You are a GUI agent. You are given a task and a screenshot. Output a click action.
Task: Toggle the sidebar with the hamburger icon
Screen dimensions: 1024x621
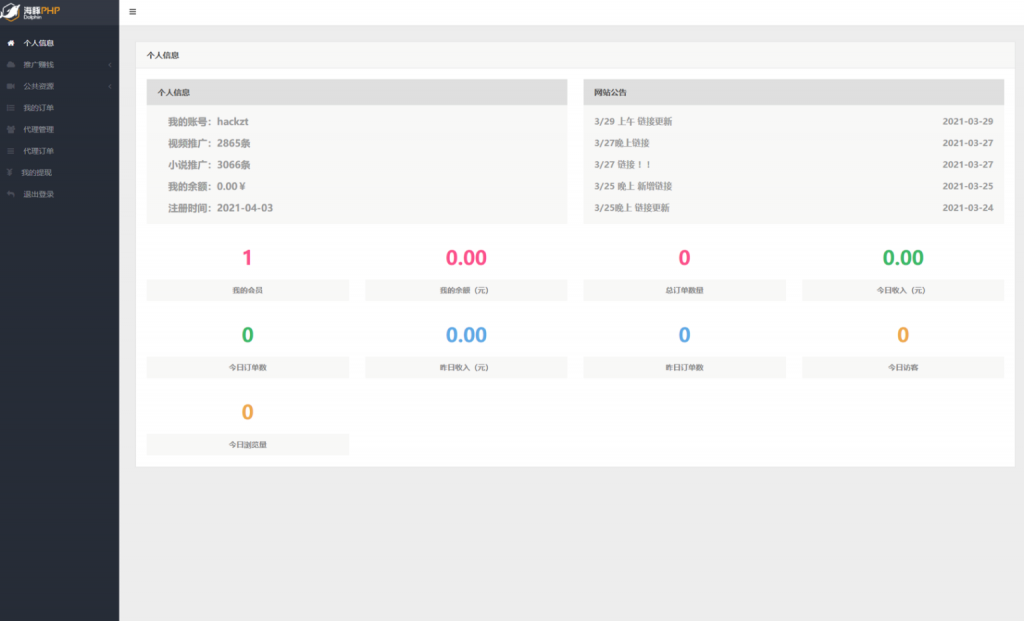(133, 12)
